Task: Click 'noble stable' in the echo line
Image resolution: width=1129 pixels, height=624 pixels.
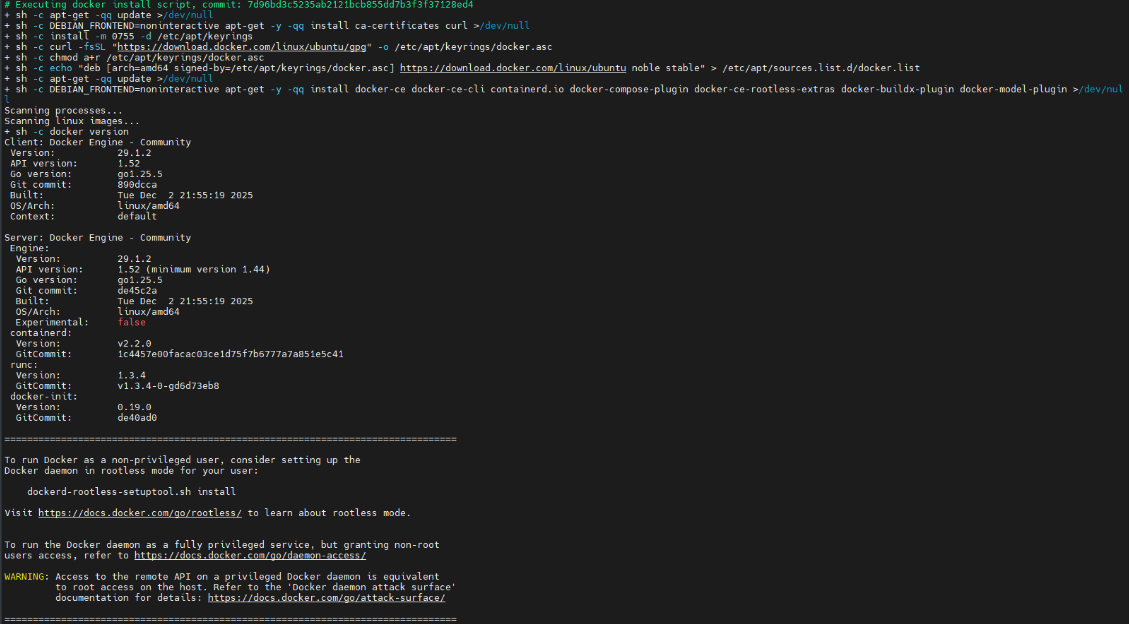Action: click(x=665, y=68)
